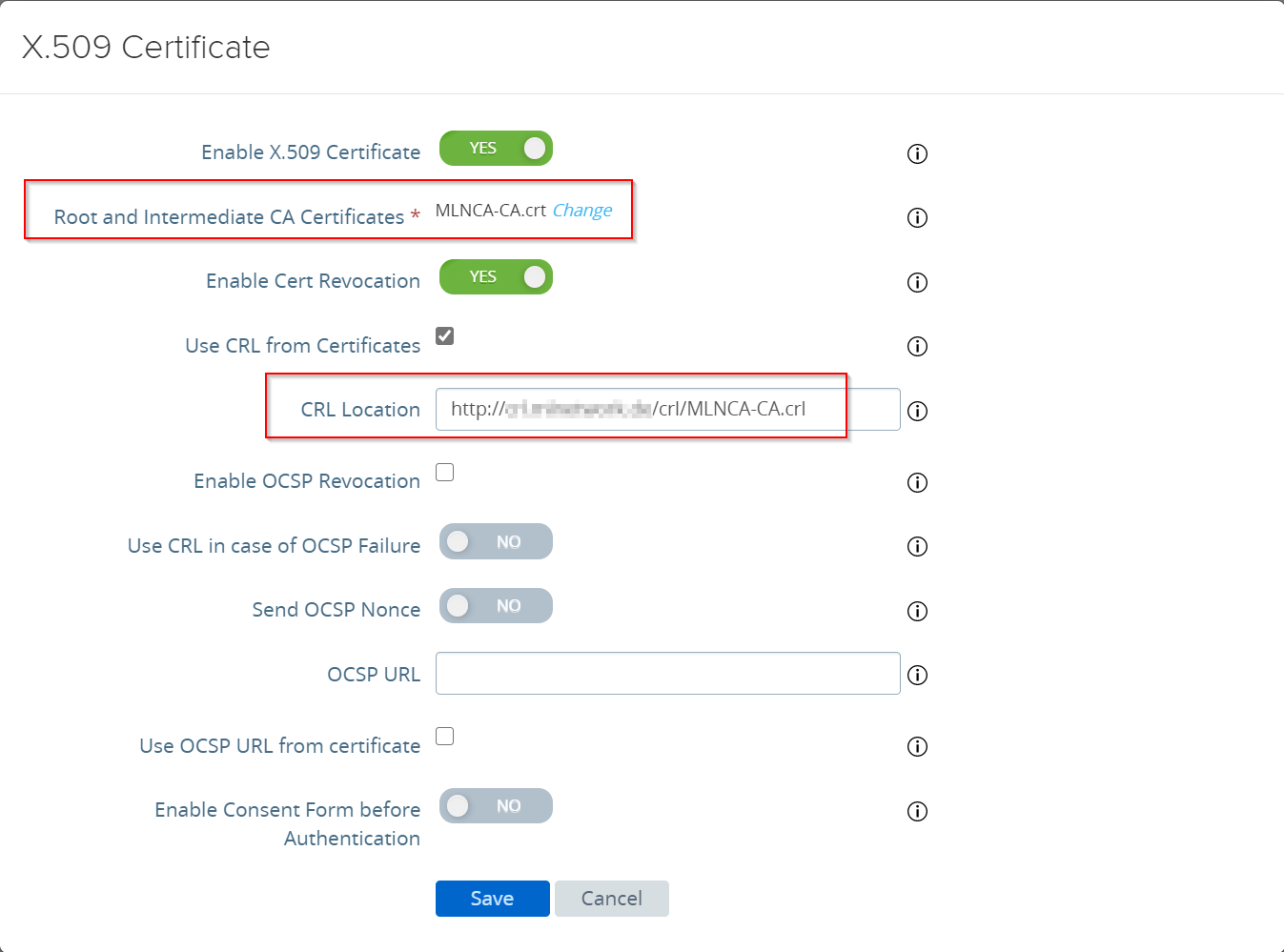Click info icon next to Enable Cert Revocation

(917, 282)
